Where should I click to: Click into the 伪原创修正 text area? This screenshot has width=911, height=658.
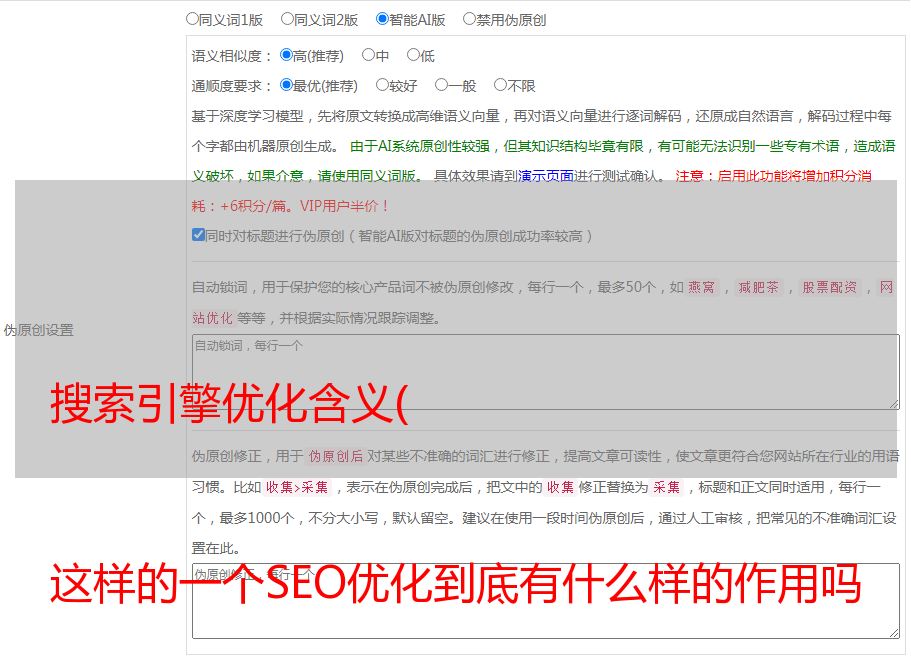point(546,601)
